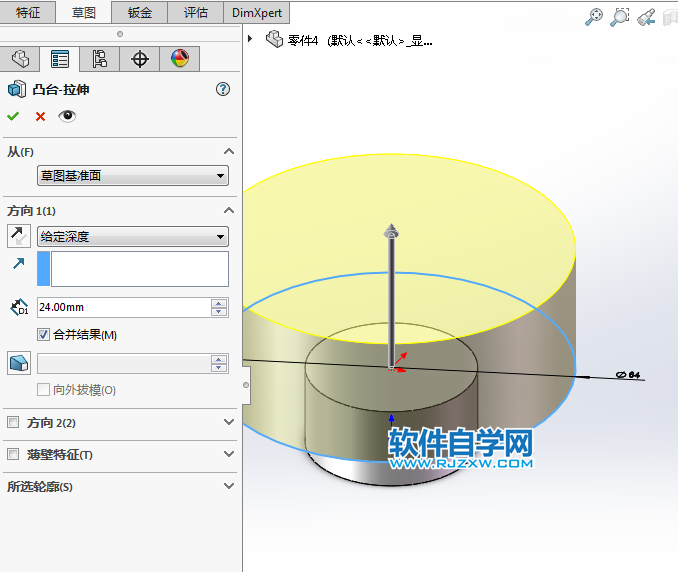This screenshot has height=572, width=678.
Task: Toggle the 向外拔模(O) checkbox
Action: point(43,390)
